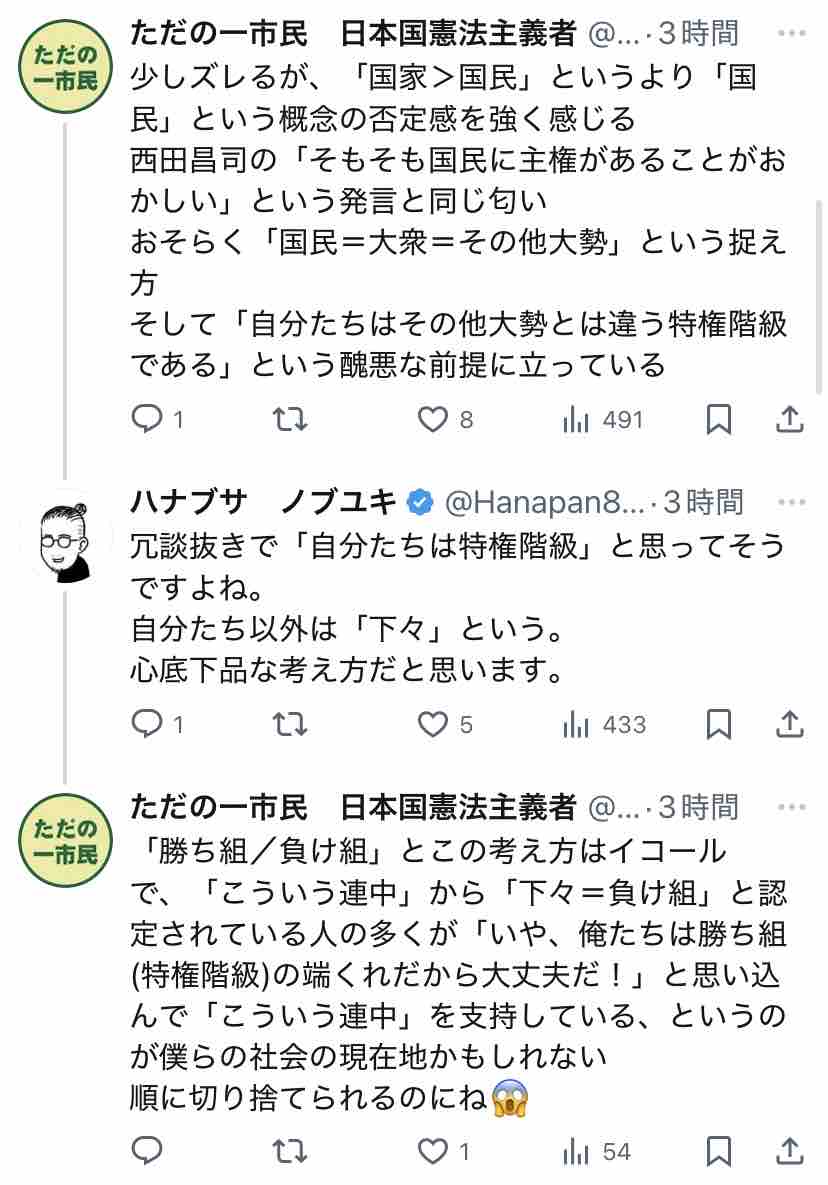View analytics showing 433 views
The width and height of the screenshot is (828, 1185).
click(x=576, y=724)
